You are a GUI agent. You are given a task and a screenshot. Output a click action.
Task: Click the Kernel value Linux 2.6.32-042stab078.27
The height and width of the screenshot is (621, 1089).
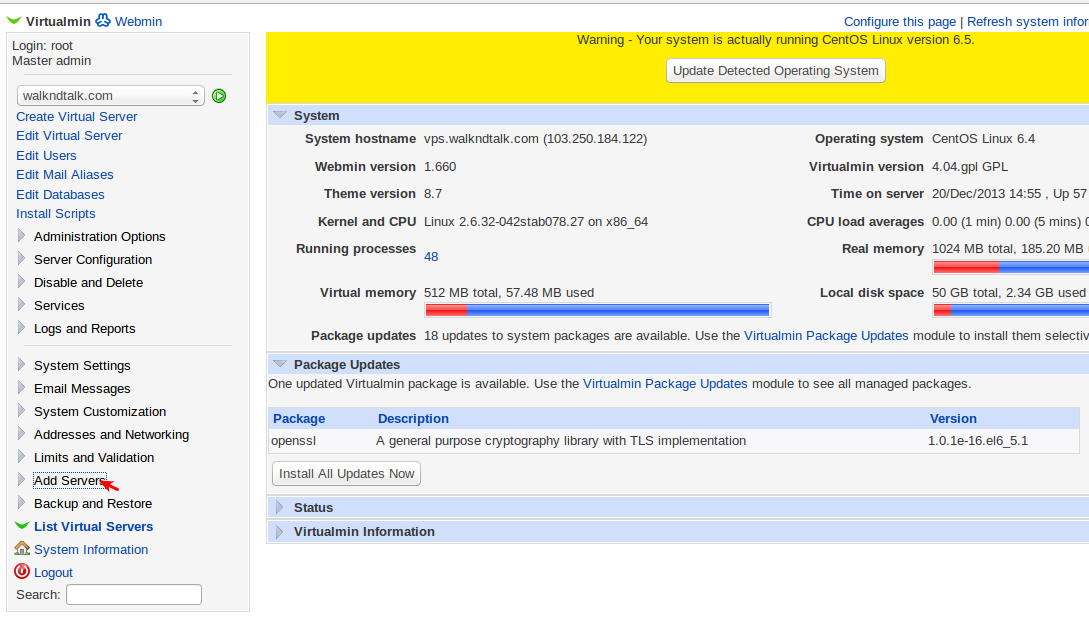point(535,222)
